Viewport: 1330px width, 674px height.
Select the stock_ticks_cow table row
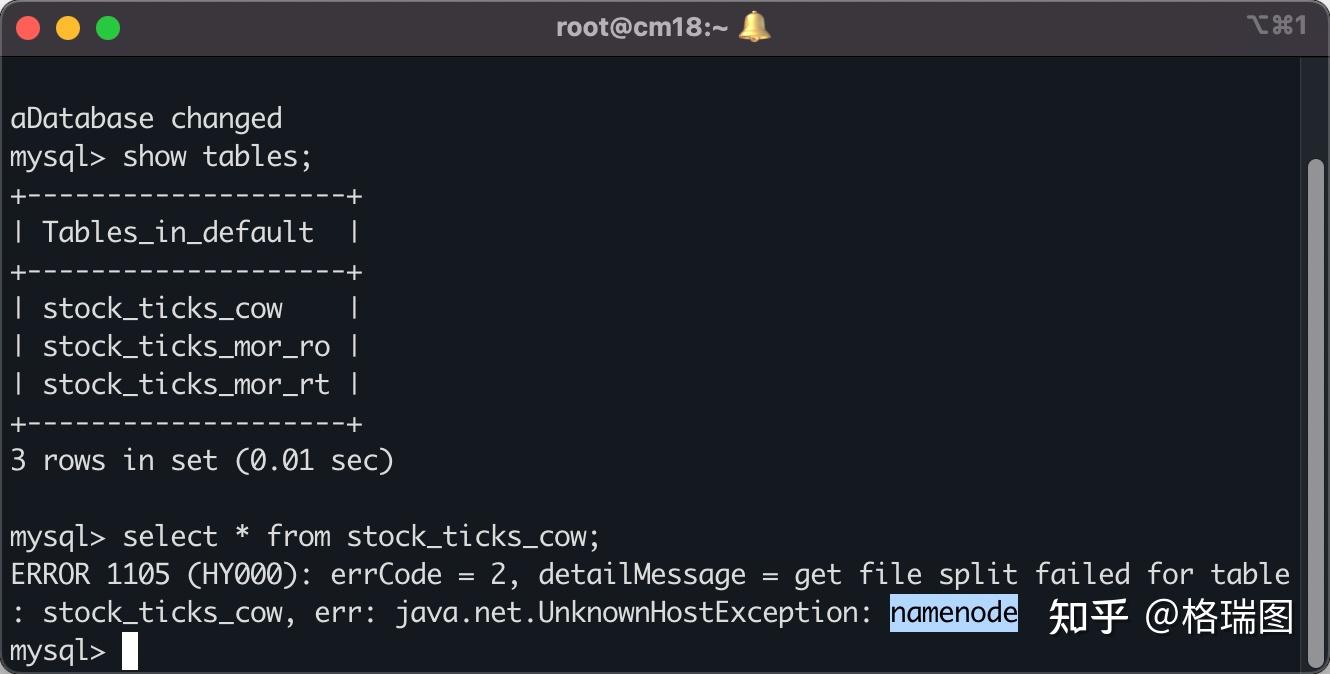[163, 309]
